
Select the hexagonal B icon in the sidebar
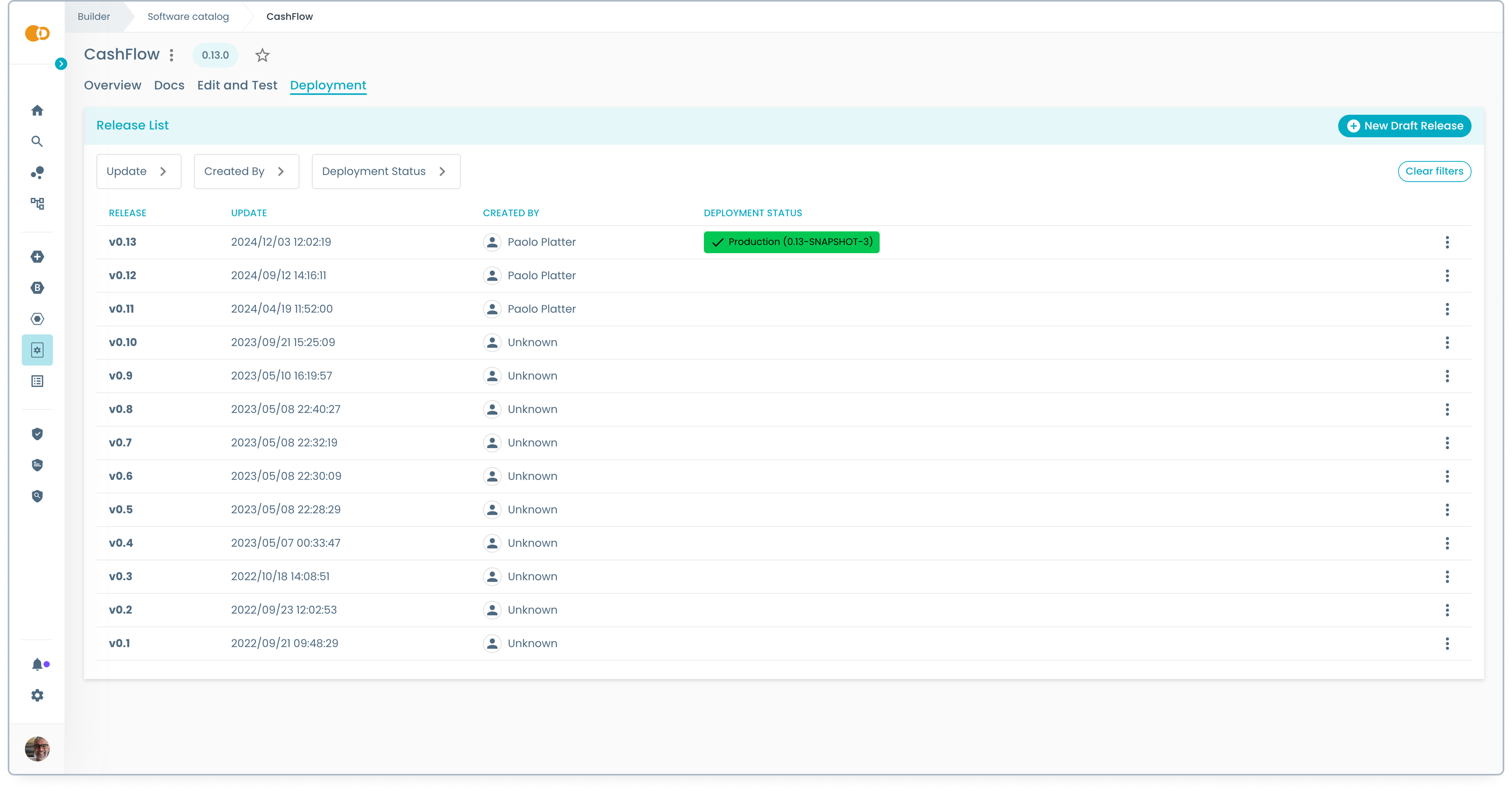[x=37, y=287]
